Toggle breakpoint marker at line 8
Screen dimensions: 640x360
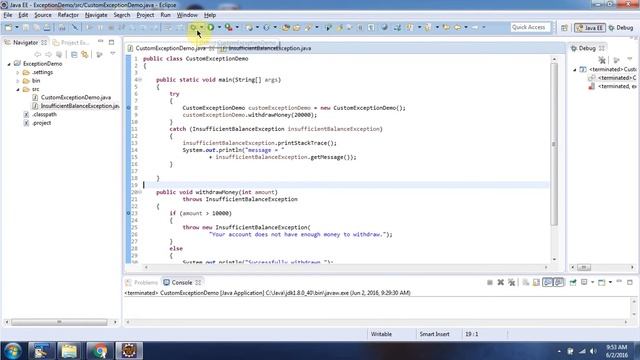tap(128, 108)
